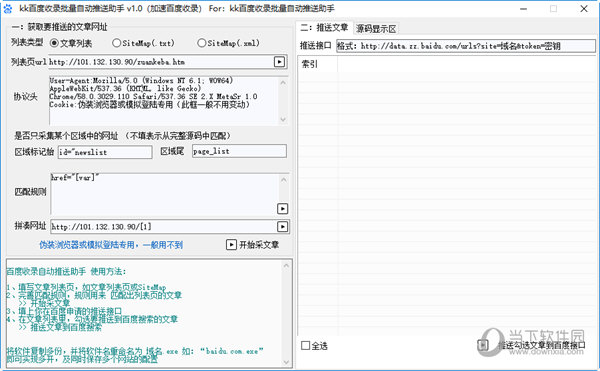Push checked articles via 推送勾选文章到百度接口 button
Screen dimensions: 600x371
coord(532,345)
